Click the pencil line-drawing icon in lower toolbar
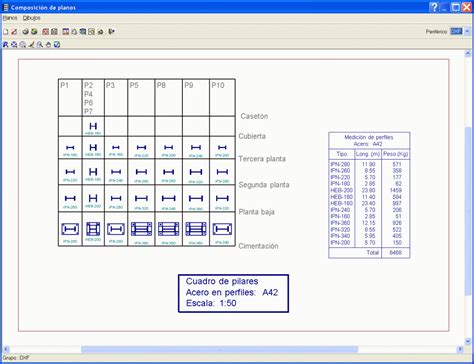 [31, 44]
